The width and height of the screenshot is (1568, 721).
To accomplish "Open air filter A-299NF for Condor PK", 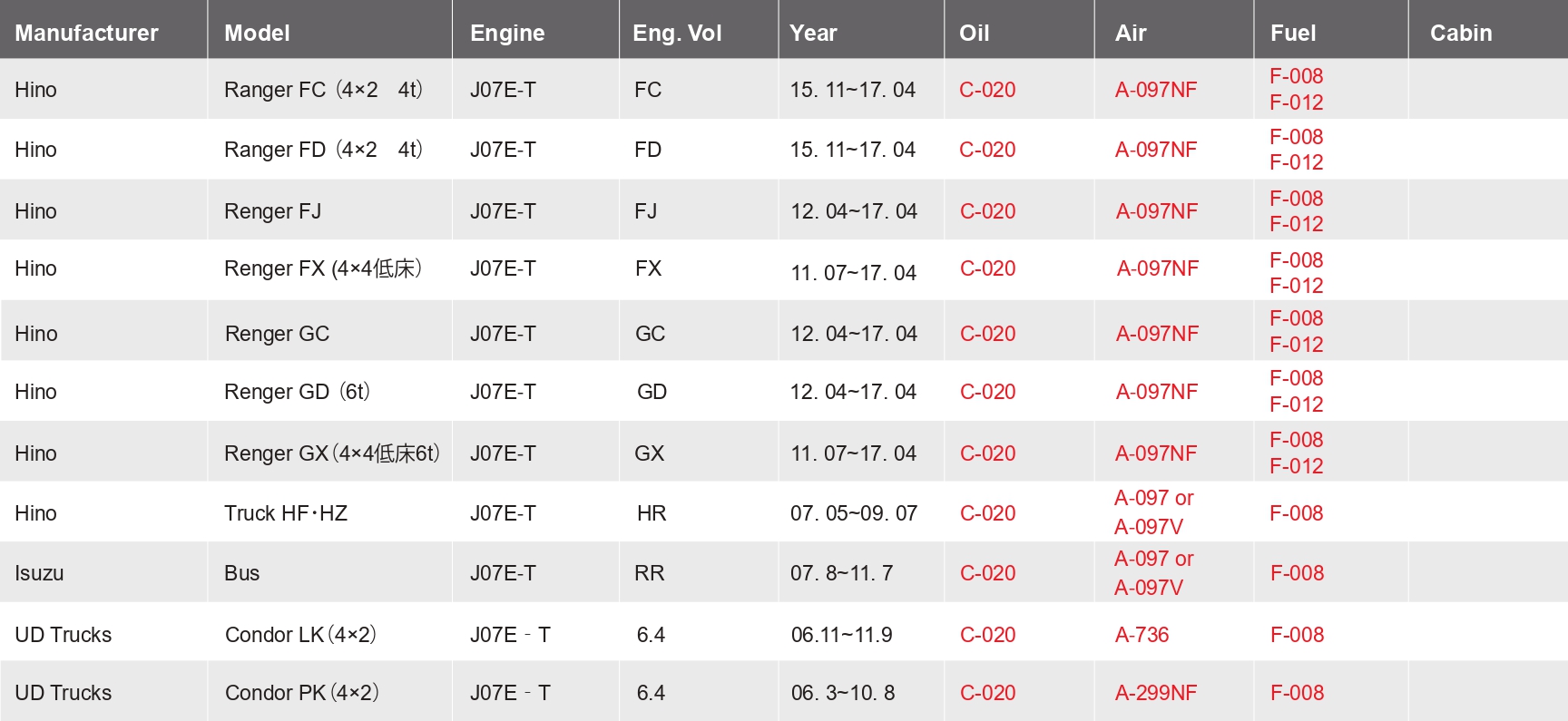I will 1156,693.
